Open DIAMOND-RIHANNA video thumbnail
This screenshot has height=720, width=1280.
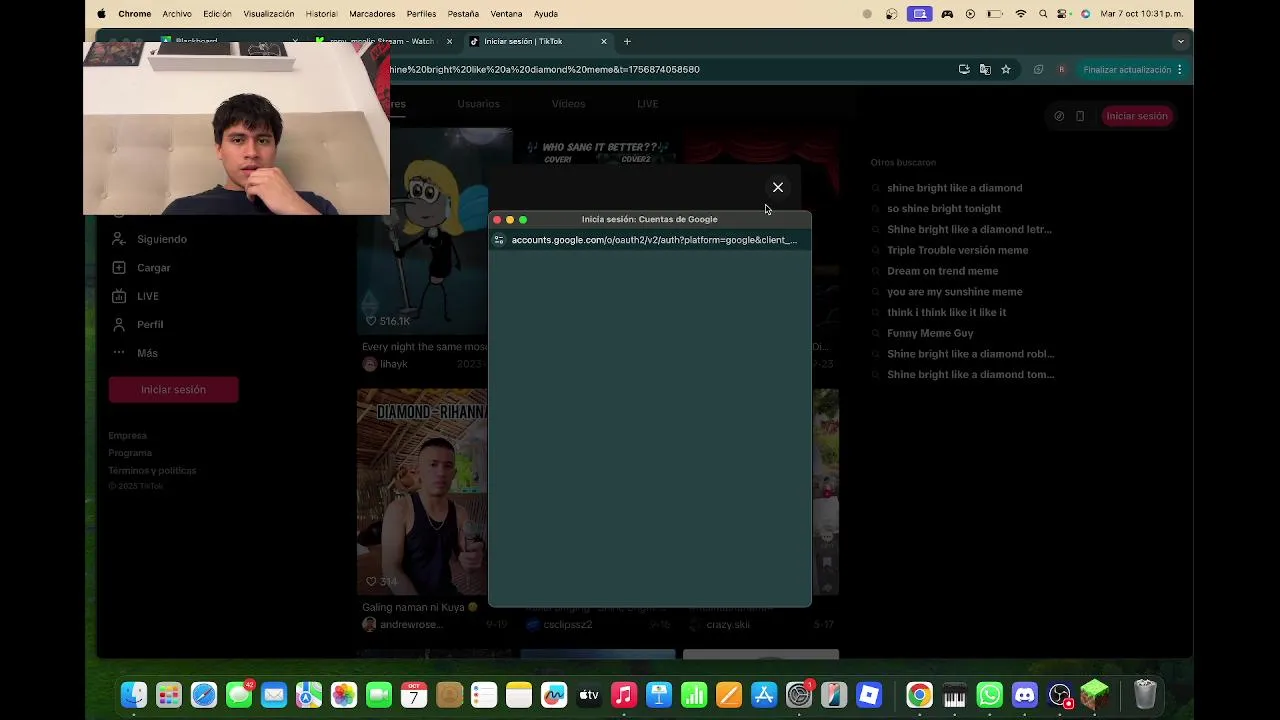coord(422,492)
